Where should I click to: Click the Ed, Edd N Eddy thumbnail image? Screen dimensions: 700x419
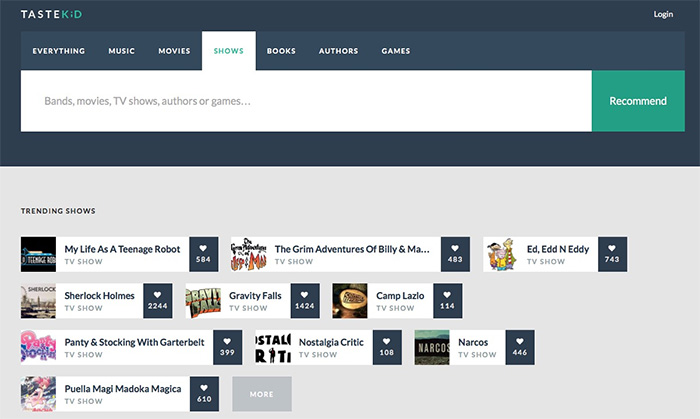click(501, 254)
